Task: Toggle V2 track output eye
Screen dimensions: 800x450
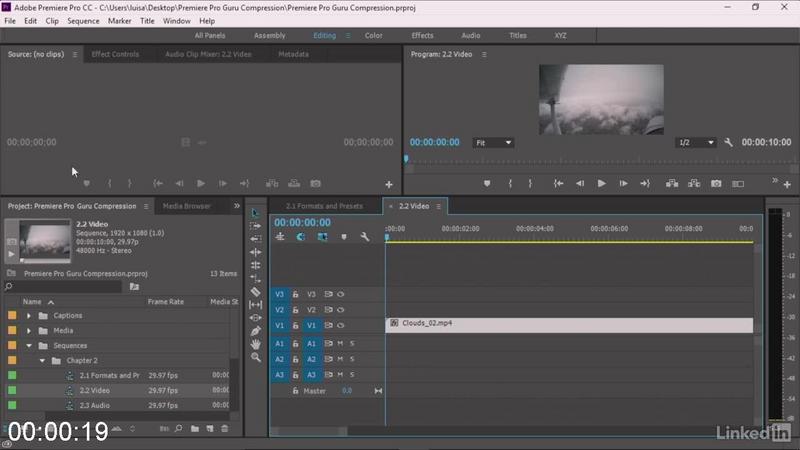Action: coord(340,310)
